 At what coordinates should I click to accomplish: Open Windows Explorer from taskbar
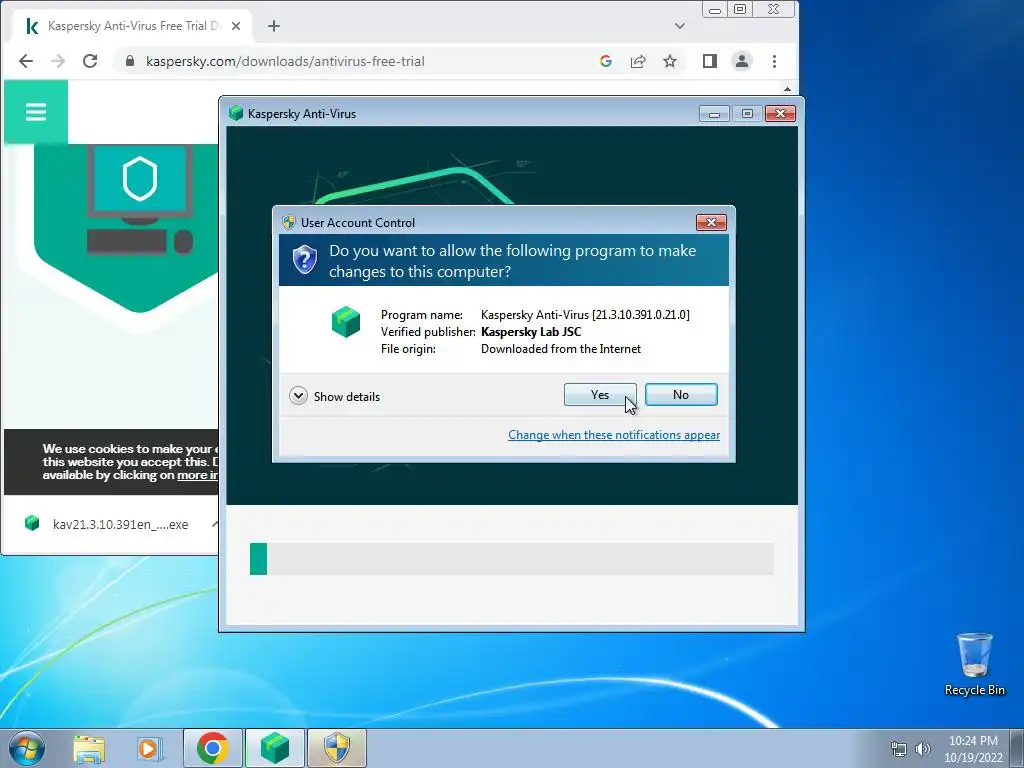coord(89,749)
